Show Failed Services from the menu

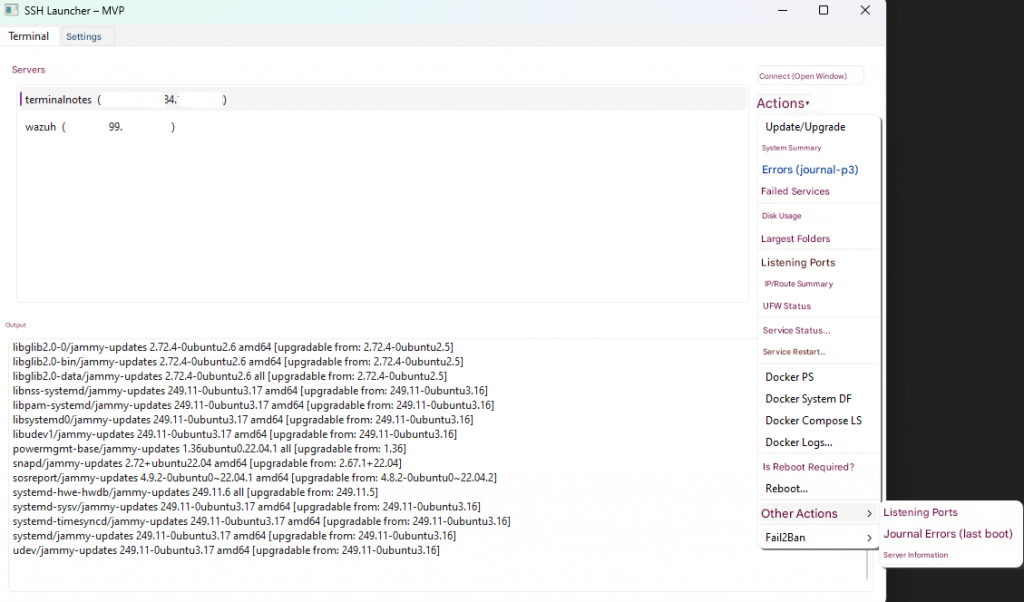pos(795,191)
